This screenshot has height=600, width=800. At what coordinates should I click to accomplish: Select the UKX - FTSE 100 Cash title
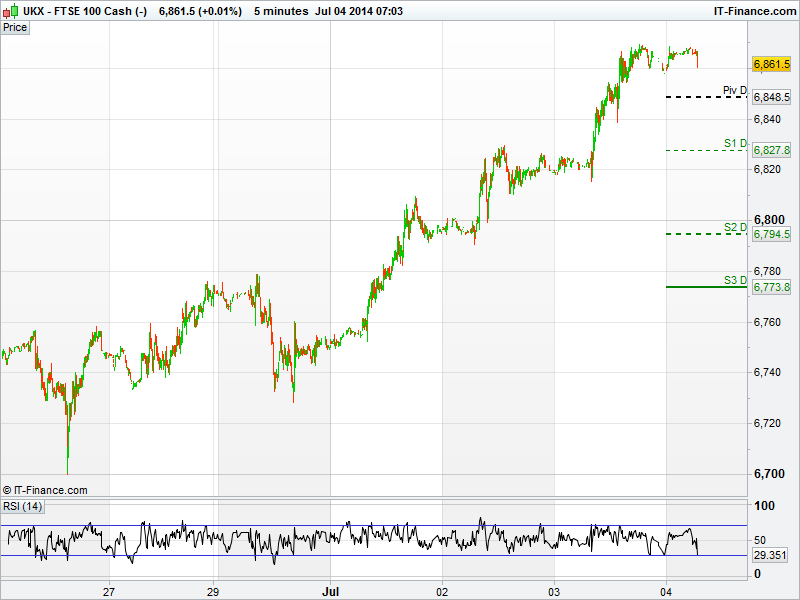84,11
